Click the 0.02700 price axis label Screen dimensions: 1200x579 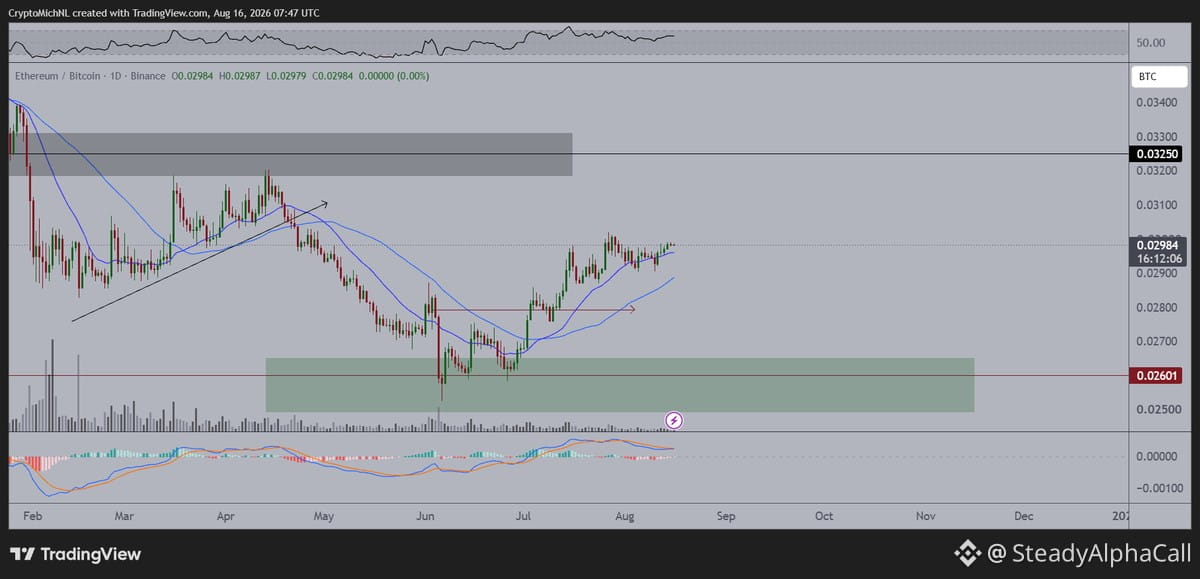(x=1156, y=342)
